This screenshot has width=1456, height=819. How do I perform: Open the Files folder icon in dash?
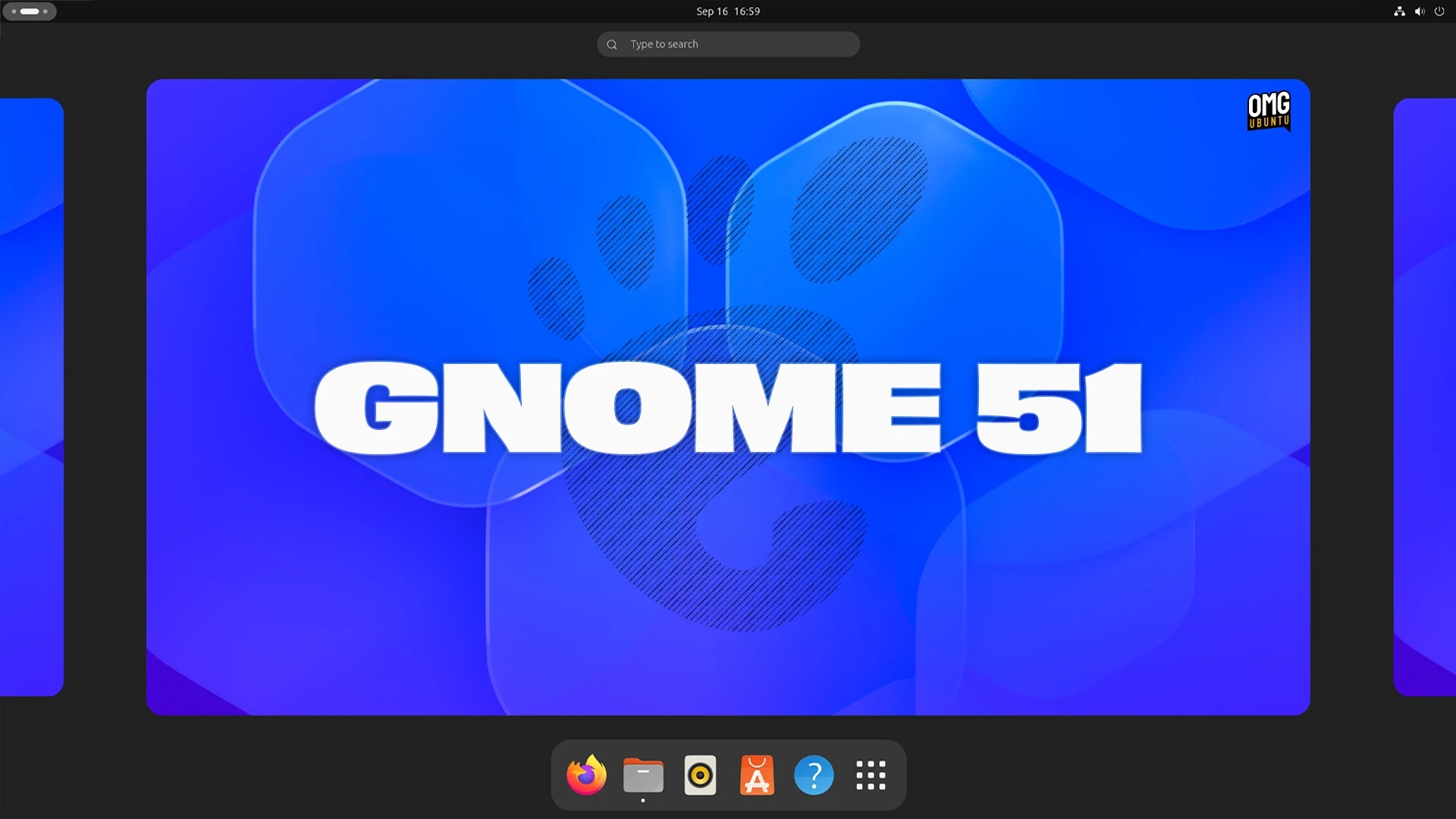point(643,775)
